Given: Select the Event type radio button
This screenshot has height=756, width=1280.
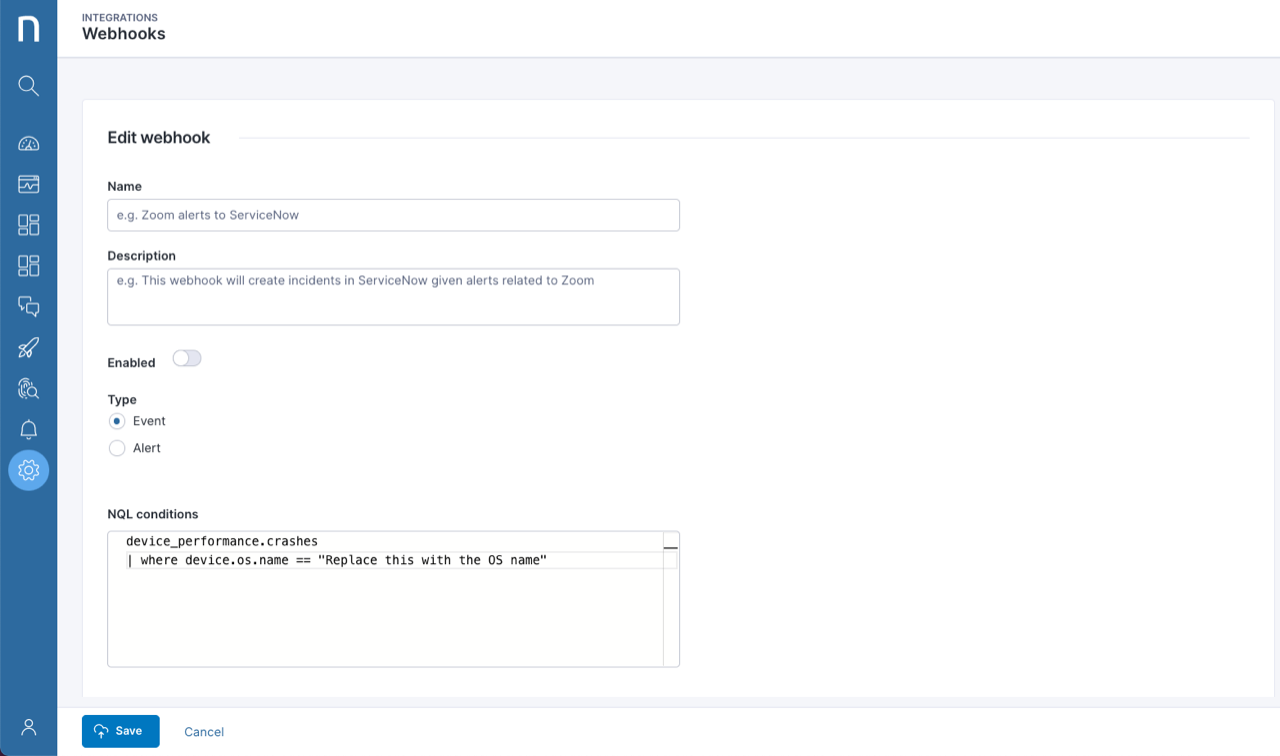Looking at the screenshot, I should pyautogui.click(x=117, y=421).
